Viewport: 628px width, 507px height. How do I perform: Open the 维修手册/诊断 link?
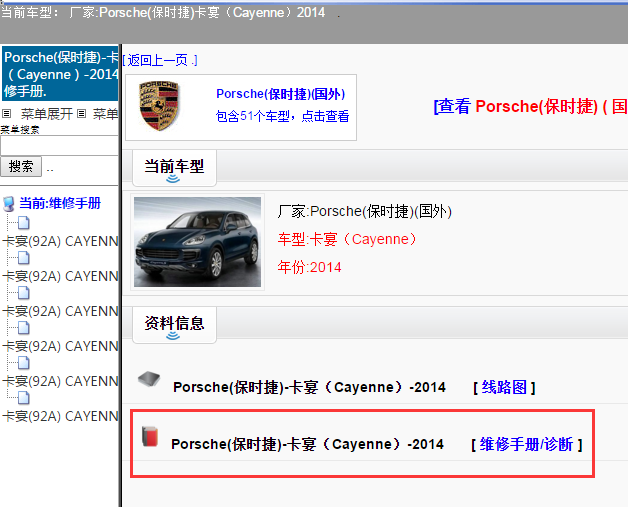(526, 445)
